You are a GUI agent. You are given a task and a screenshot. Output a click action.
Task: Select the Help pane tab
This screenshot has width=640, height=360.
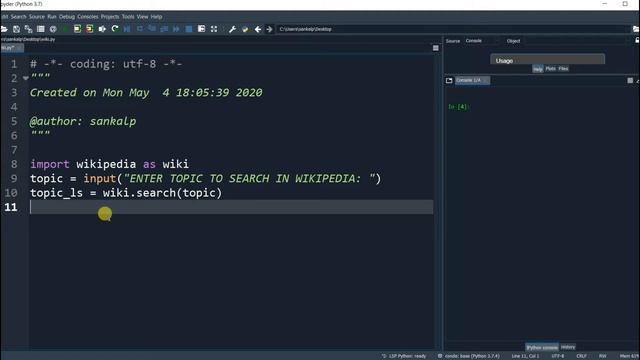(538, 69)
